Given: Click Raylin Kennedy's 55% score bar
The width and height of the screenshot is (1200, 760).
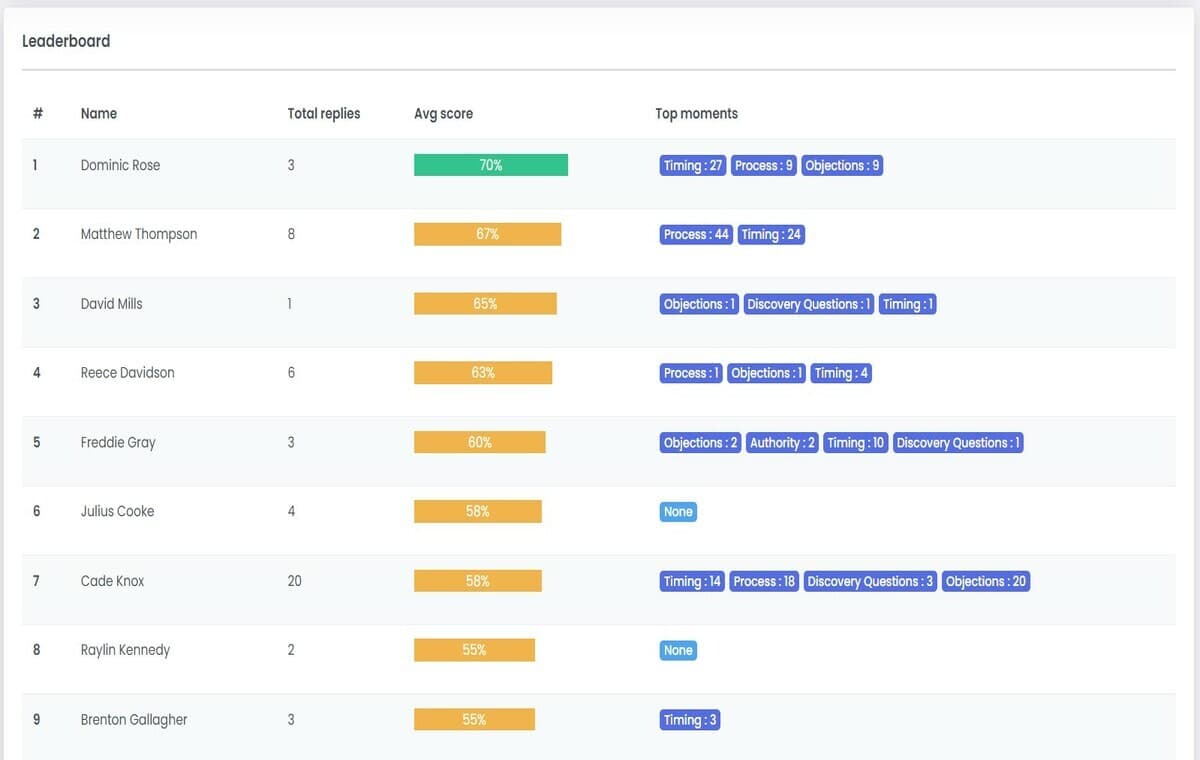Looking at the screenshot, I should point(474,650).
